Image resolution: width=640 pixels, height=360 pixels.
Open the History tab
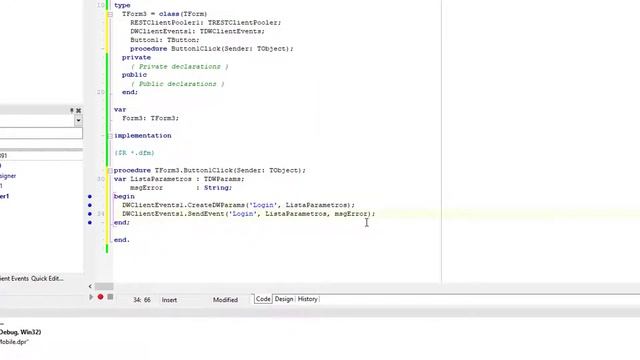(307, 299)
